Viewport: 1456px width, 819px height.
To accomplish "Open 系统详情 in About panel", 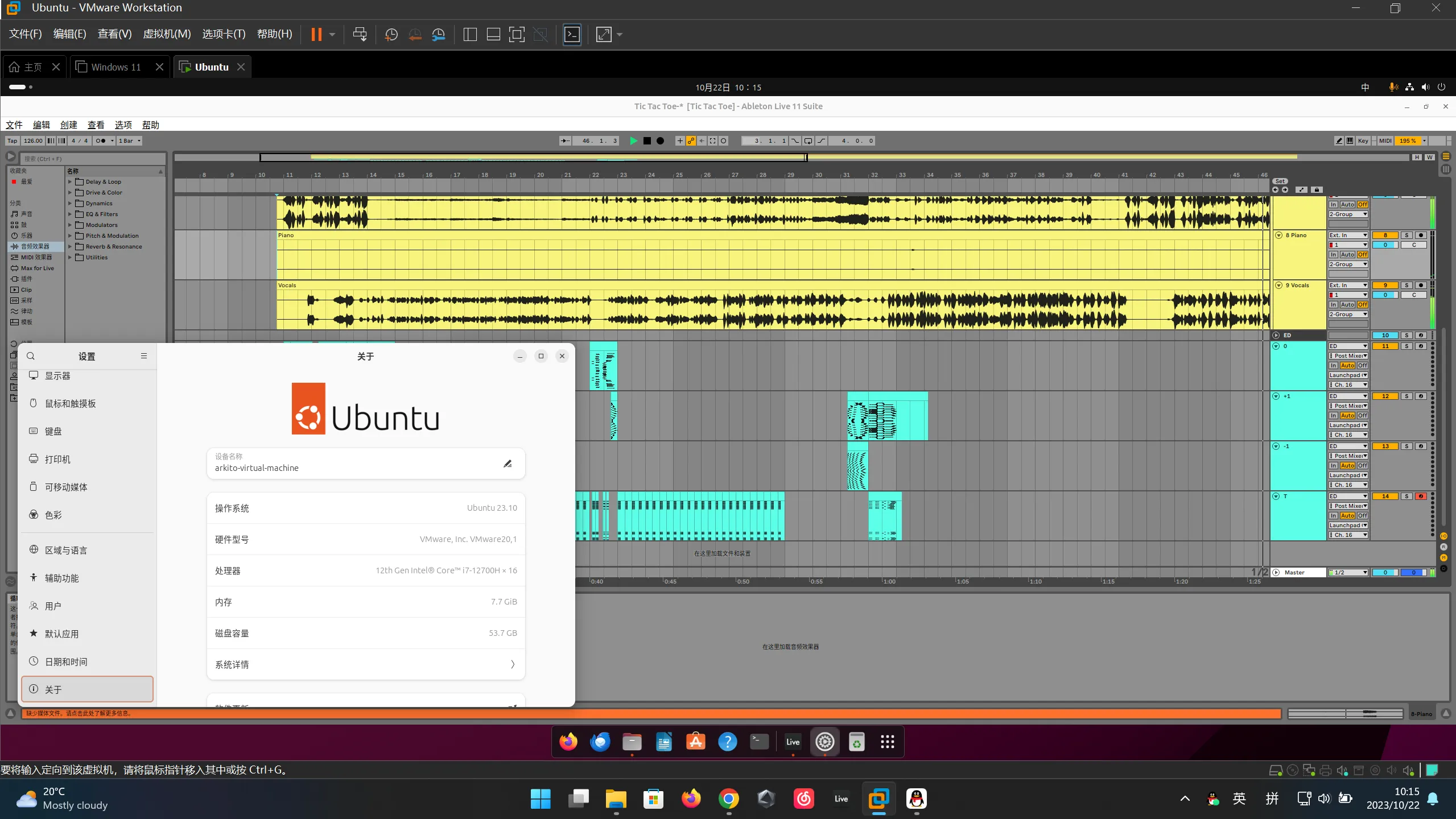I will [366, 664].
